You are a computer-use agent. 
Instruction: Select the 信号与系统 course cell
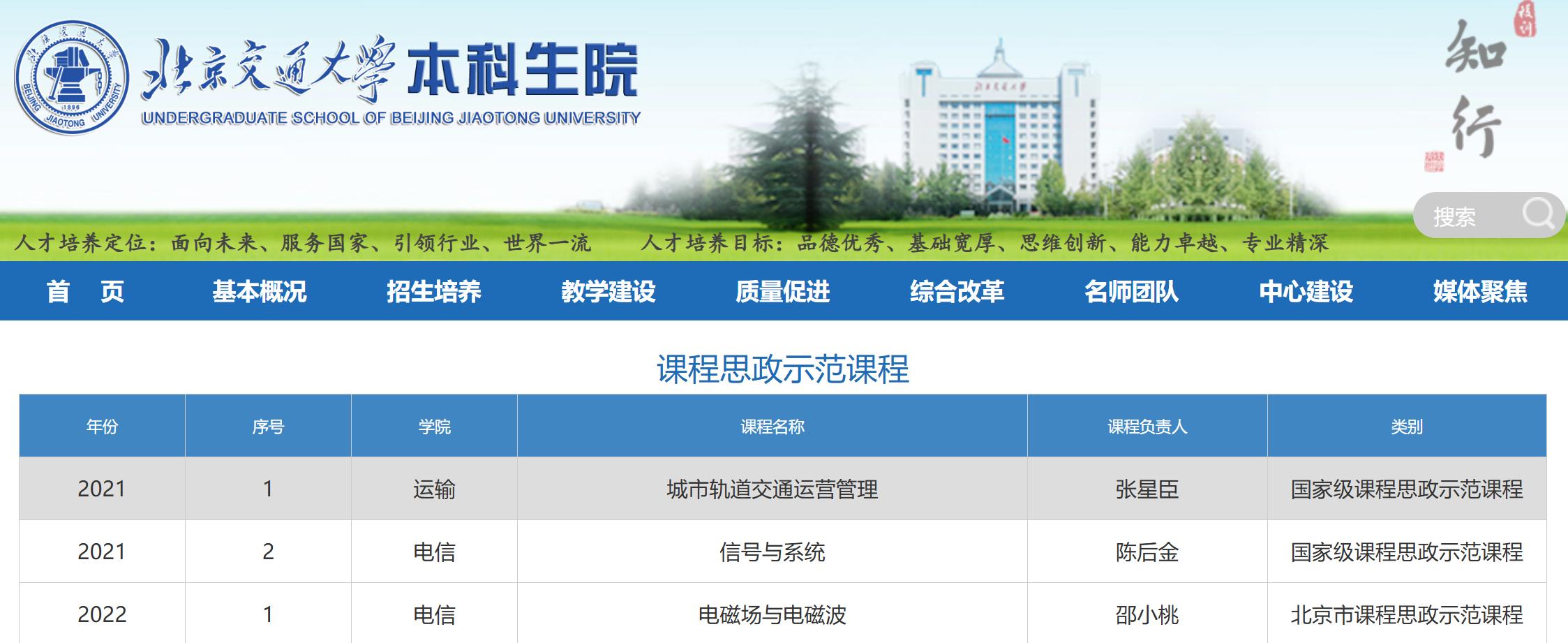(x=772, y=552)
